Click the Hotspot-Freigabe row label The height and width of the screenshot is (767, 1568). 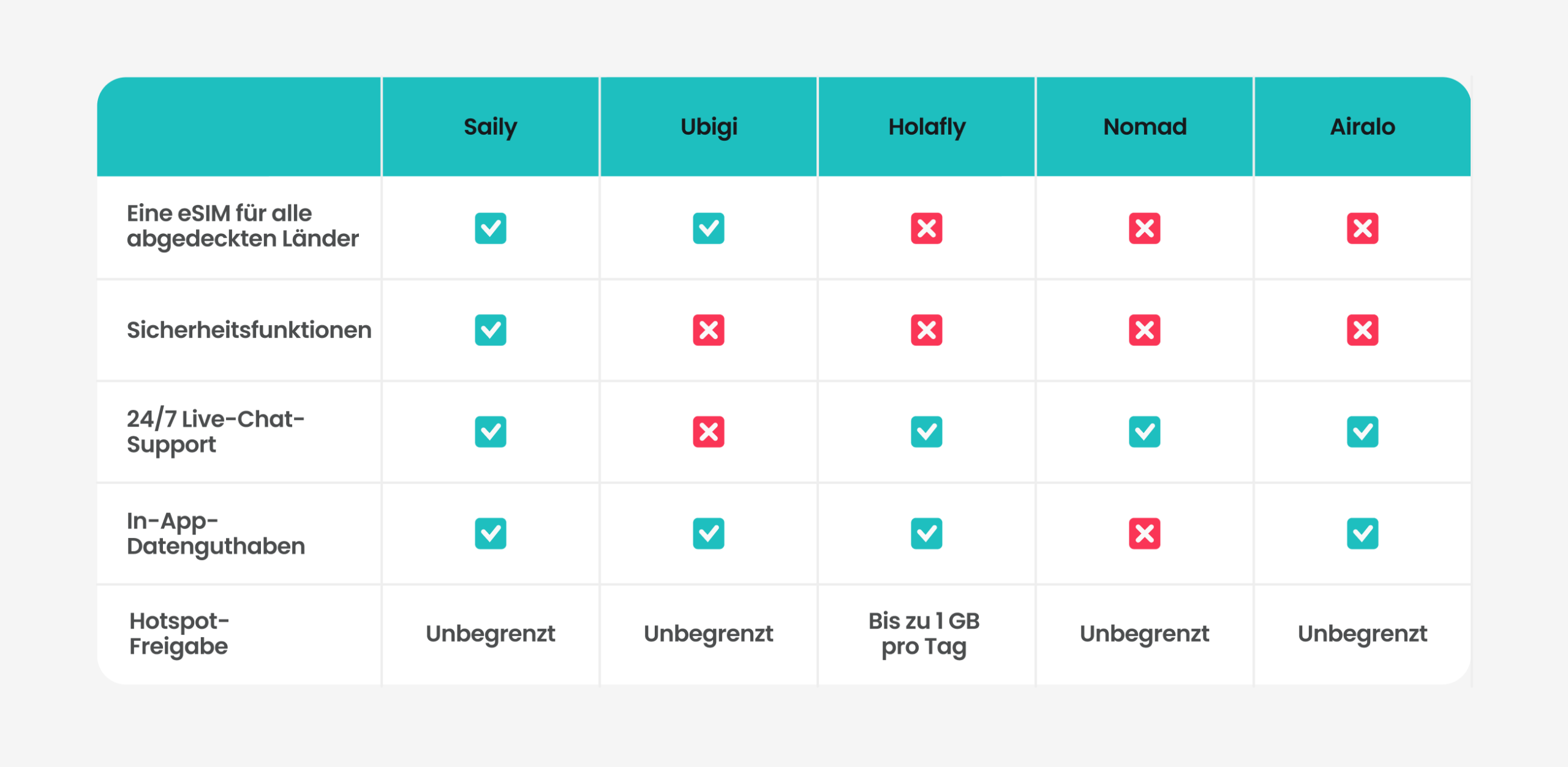pyautogui.click(x=179, y=634)
